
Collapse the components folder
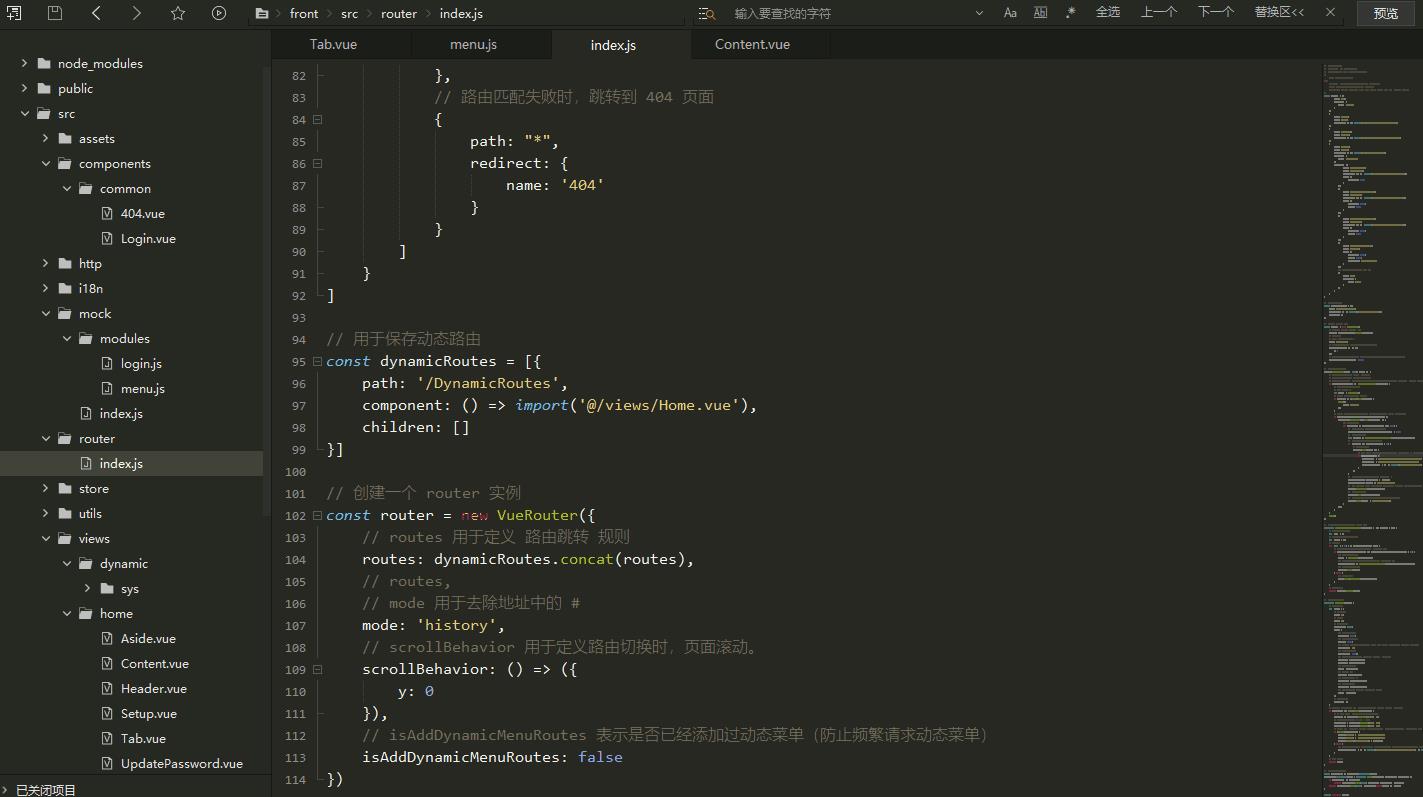point(45,163)
